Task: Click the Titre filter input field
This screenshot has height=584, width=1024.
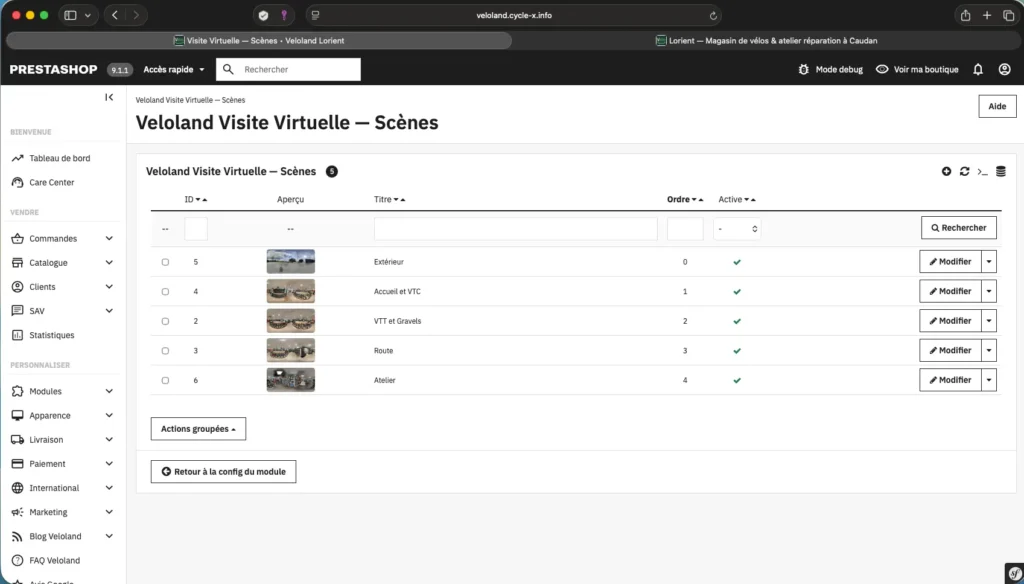Action: coord(515,229)
